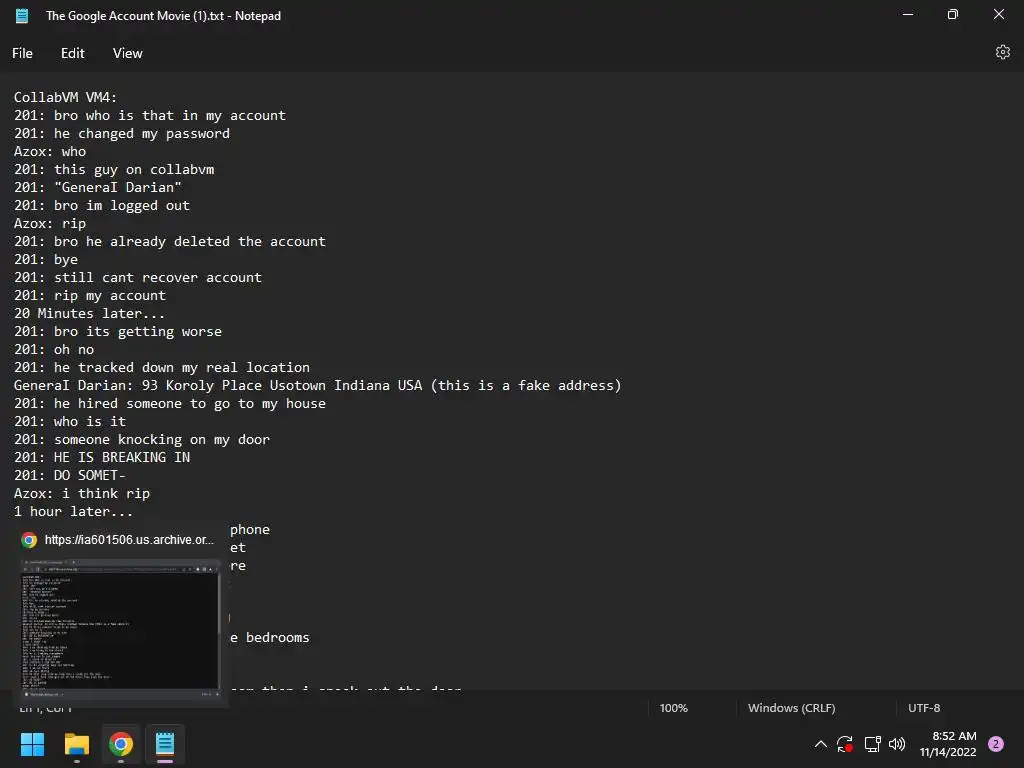The image size is (1024, 768).
Task: Click line '201: "General Darian"'
Action: (97, 187)
